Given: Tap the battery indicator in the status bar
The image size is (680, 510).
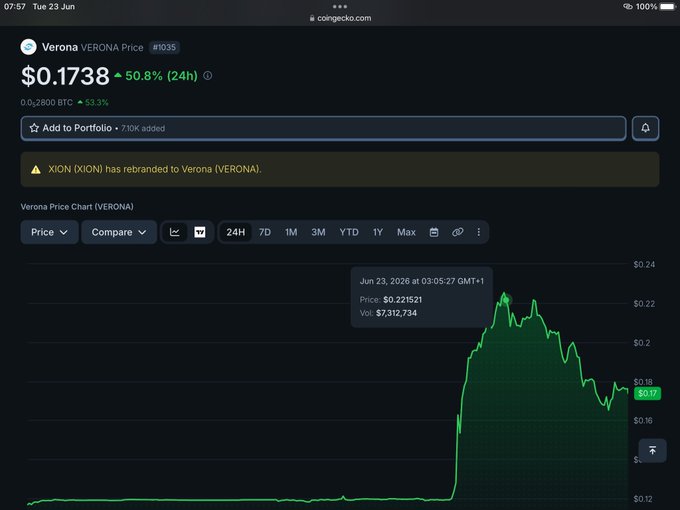Looking at the screenshot, I should tap(667, 7).
